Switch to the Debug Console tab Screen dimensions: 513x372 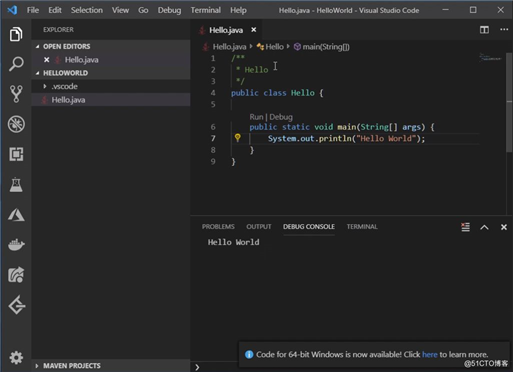309,227
